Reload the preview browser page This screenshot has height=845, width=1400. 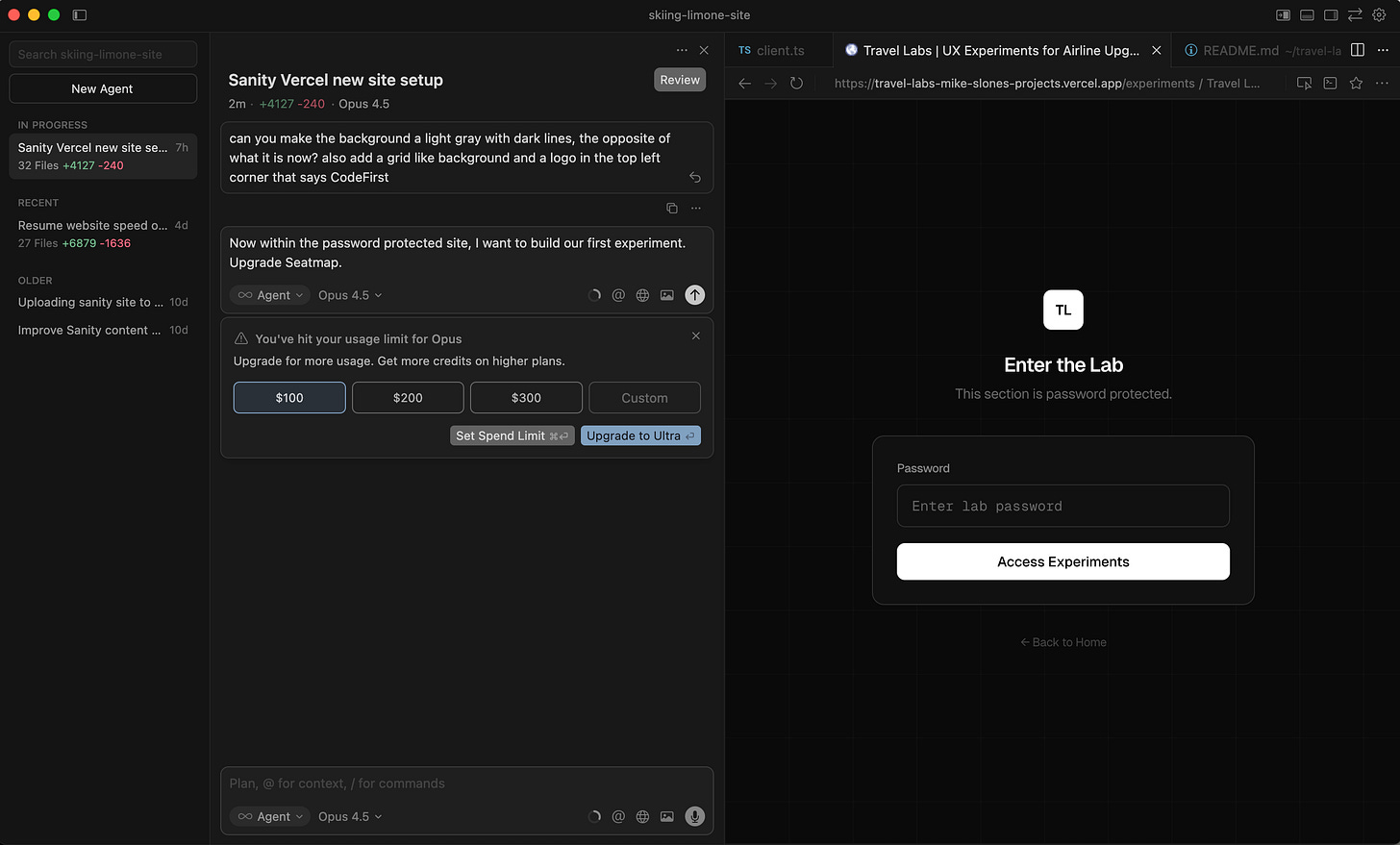tap(796, 84)
